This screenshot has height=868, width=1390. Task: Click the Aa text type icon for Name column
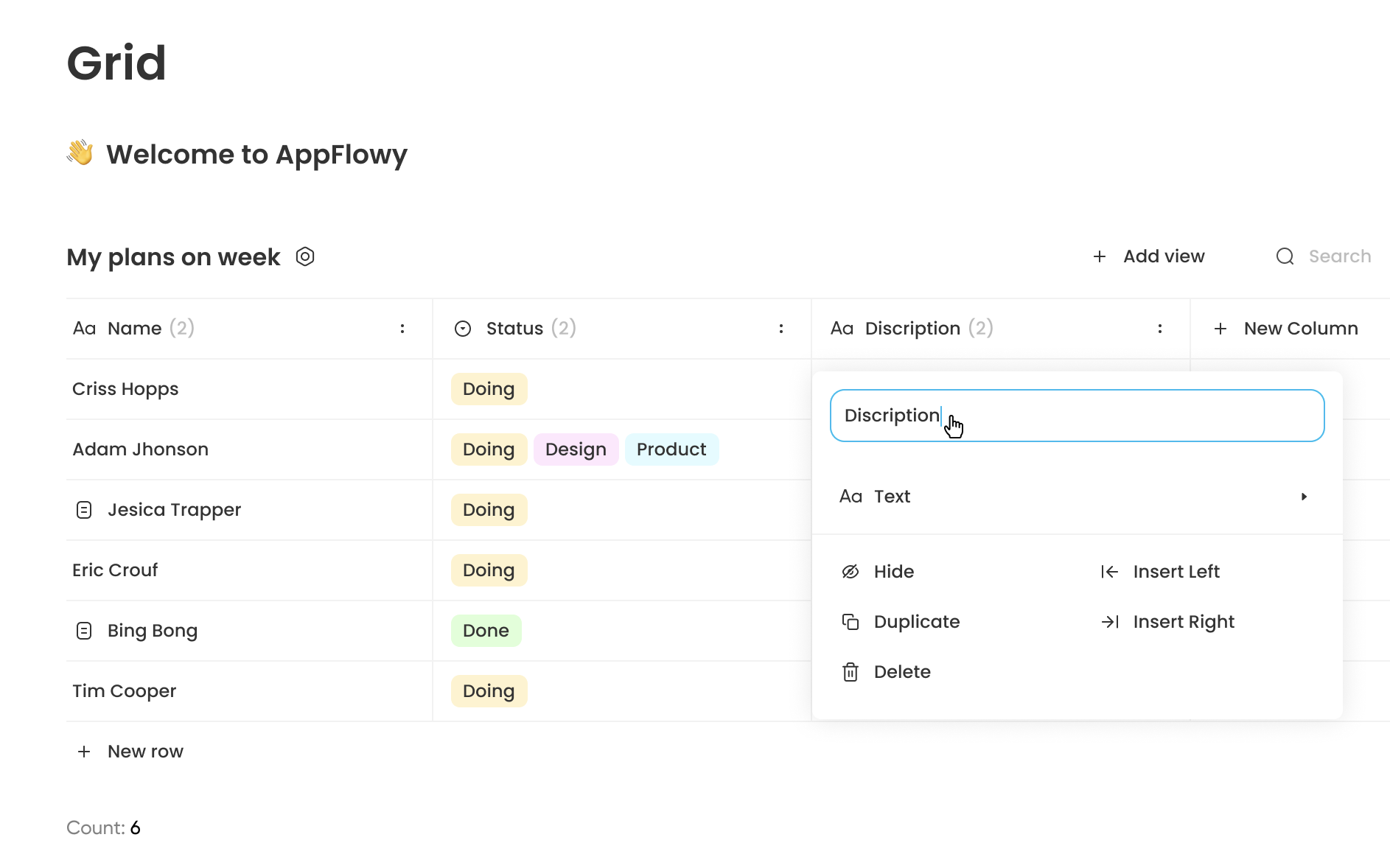coord(85,328)
